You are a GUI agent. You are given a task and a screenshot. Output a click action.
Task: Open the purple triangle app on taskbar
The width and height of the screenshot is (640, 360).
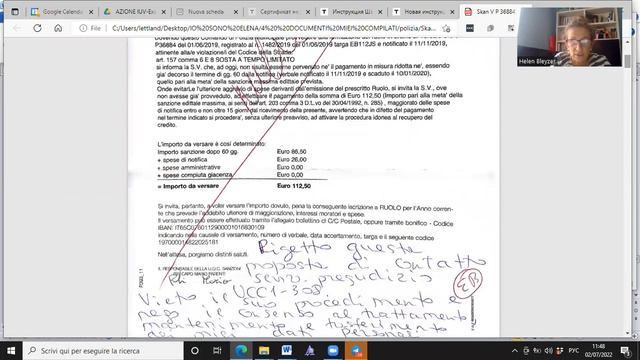click(x=310, y=351)
